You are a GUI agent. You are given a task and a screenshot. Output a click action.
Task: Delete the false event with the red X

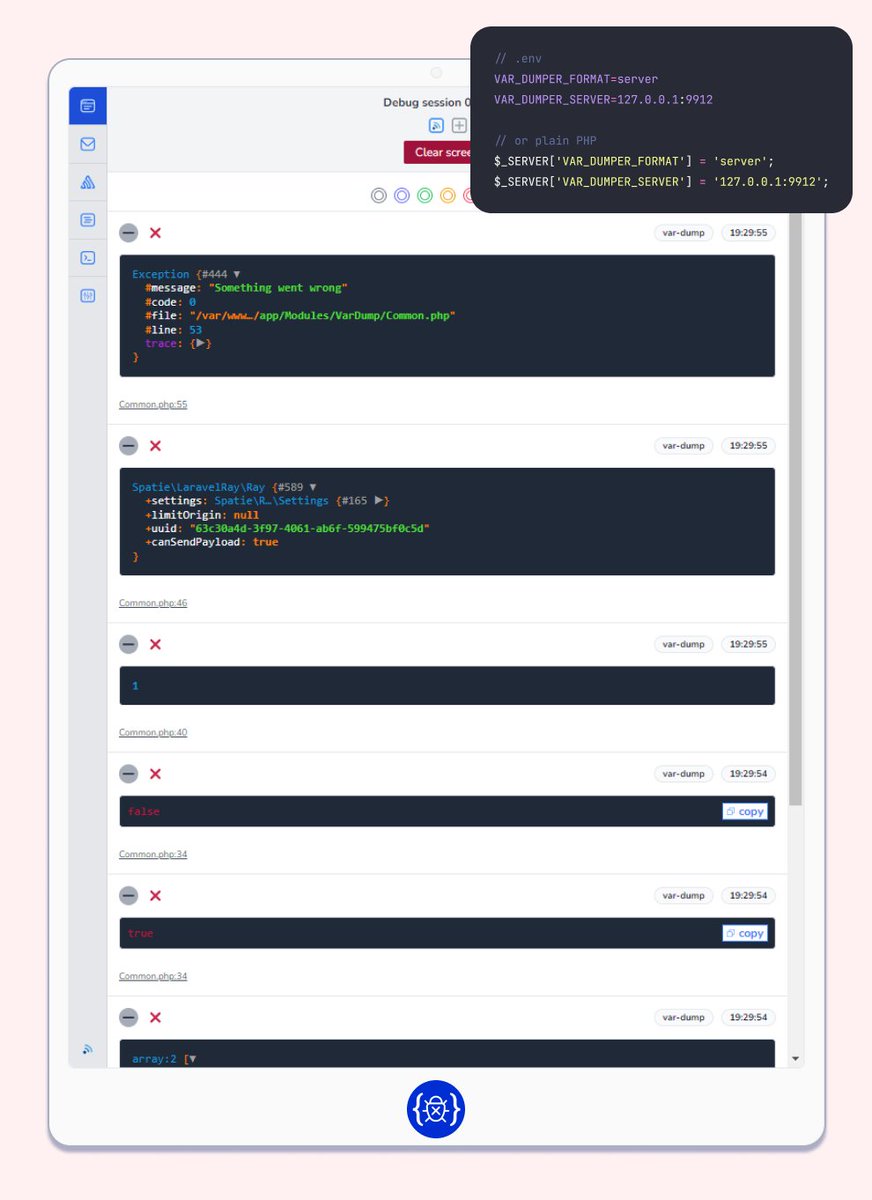(155, 774)
